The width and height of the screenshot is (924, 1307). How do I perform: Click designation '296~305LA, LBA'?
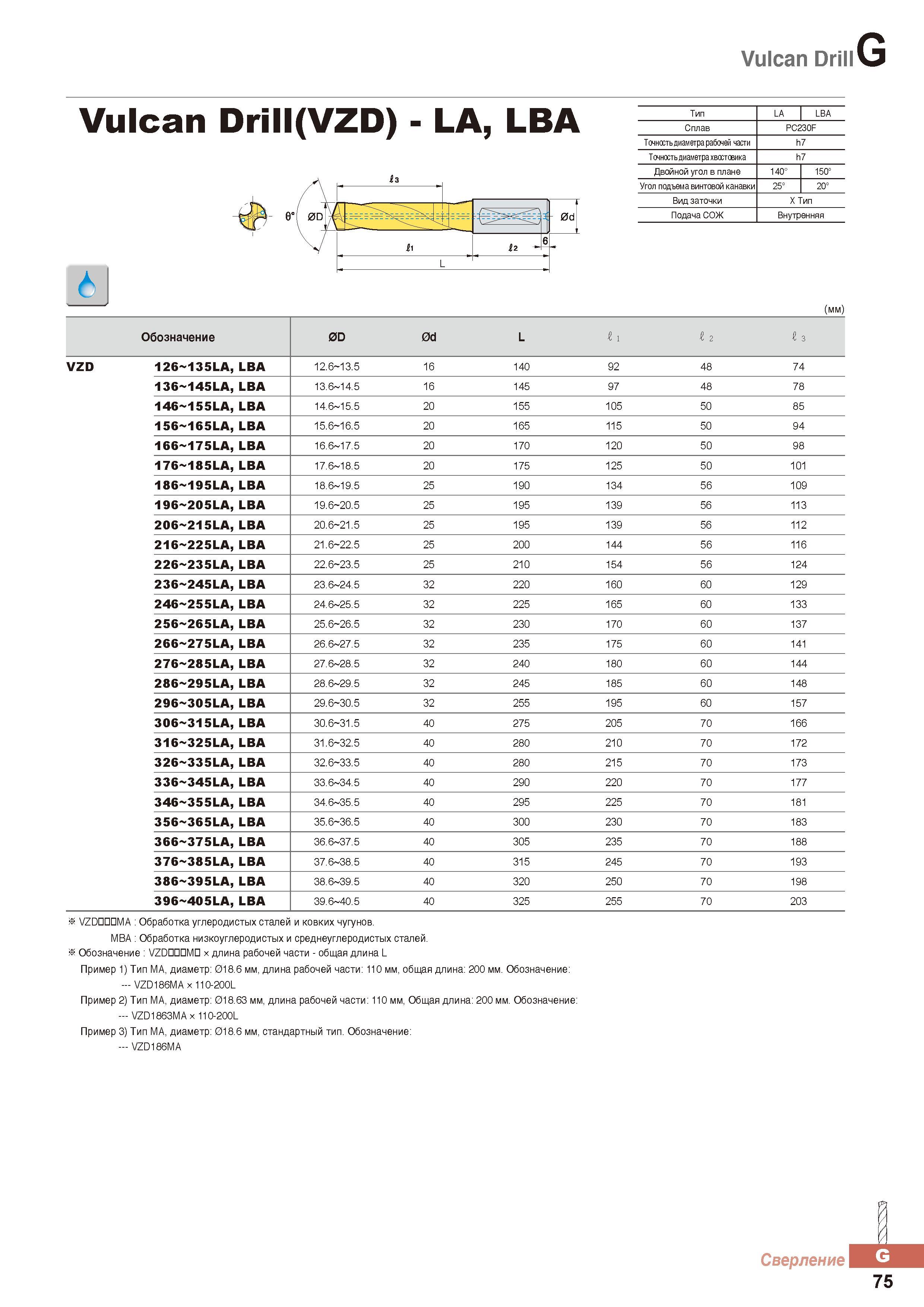click(209, 703)
